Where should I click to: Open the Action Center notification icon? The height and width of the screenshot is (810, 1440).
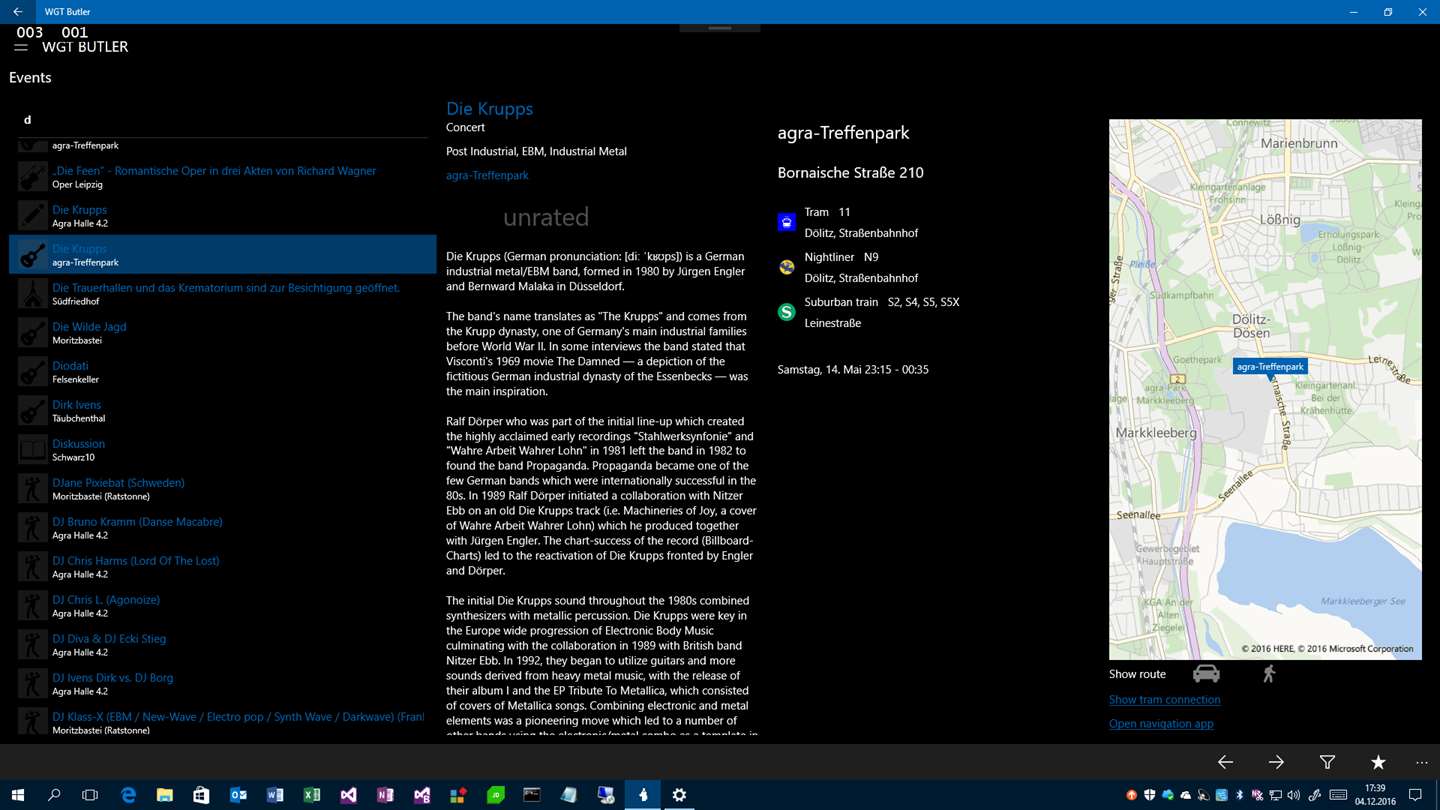coord(1415,795)
